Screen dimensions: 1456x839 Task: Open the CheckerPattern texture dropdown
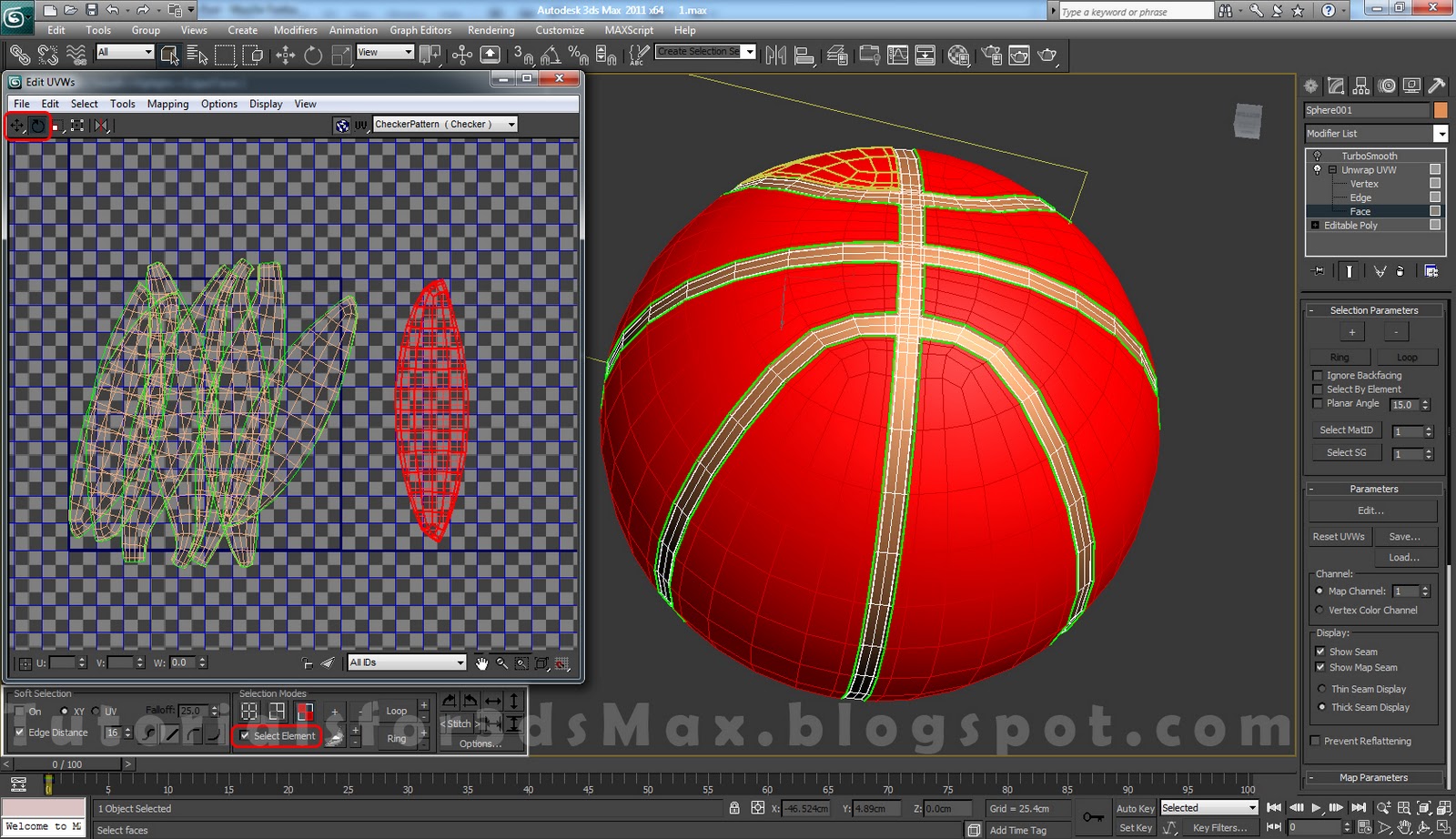click(511, 124)
